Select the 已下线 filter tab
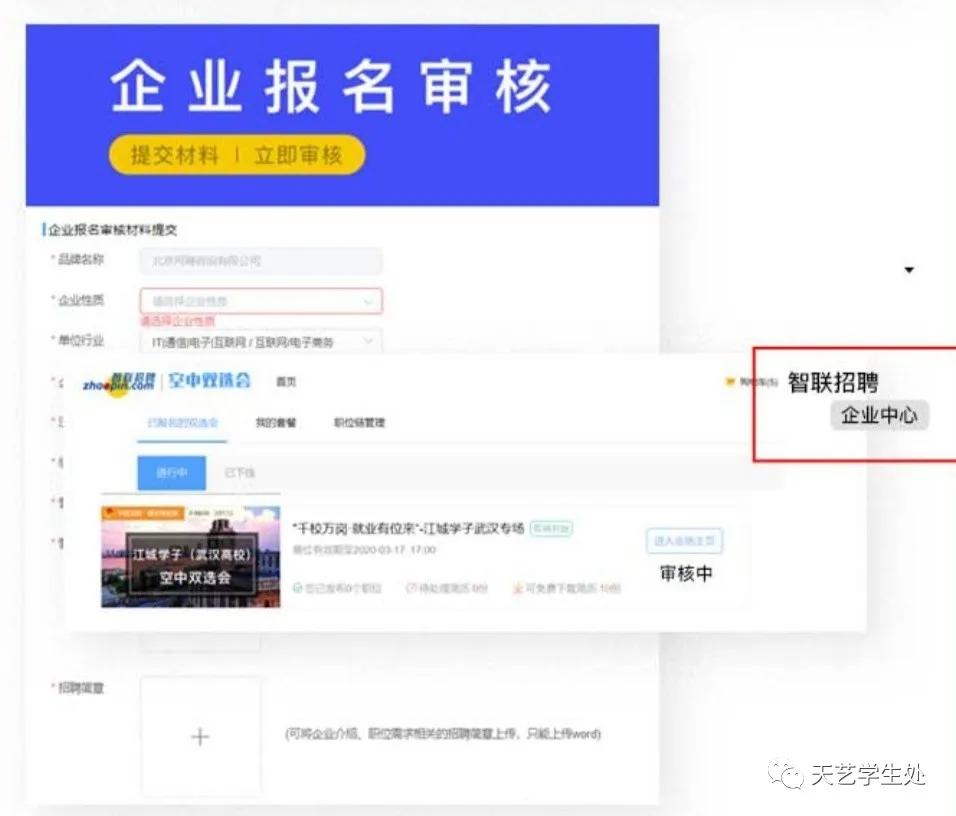956x816 pixels. point(240,473)
